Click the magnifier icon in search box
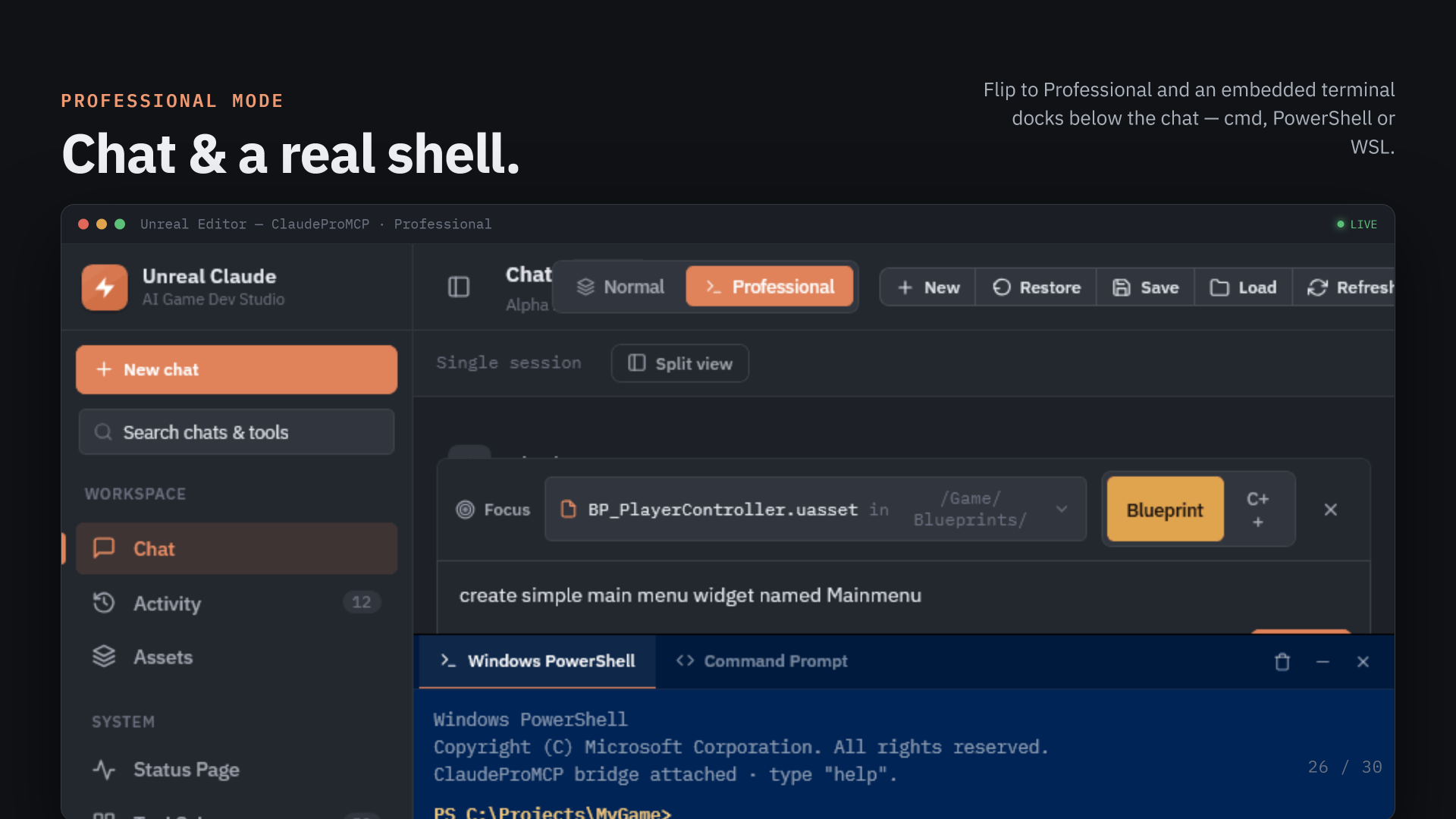The height and width of the screenshot is (819, 1456). click(103, 431)
